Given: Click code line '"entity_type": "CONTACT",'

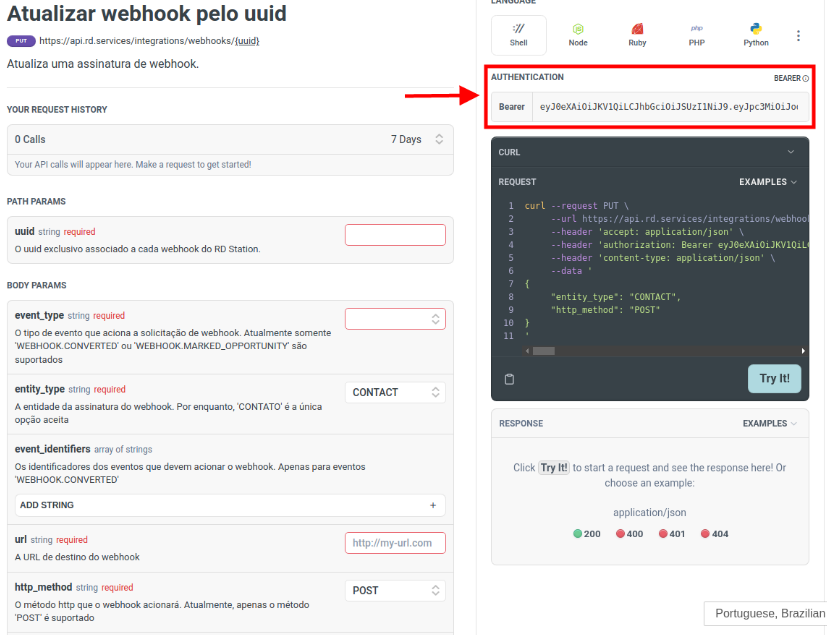Looking at the screenshot, I should point(616,297).
